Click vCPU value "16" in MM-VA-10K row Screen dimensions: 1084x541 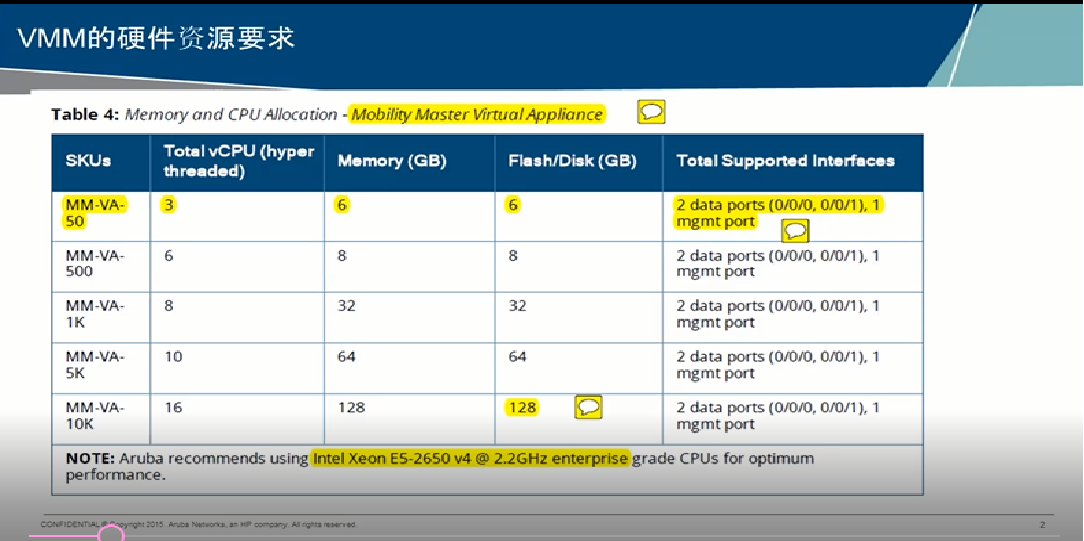(x=173, y=408)
